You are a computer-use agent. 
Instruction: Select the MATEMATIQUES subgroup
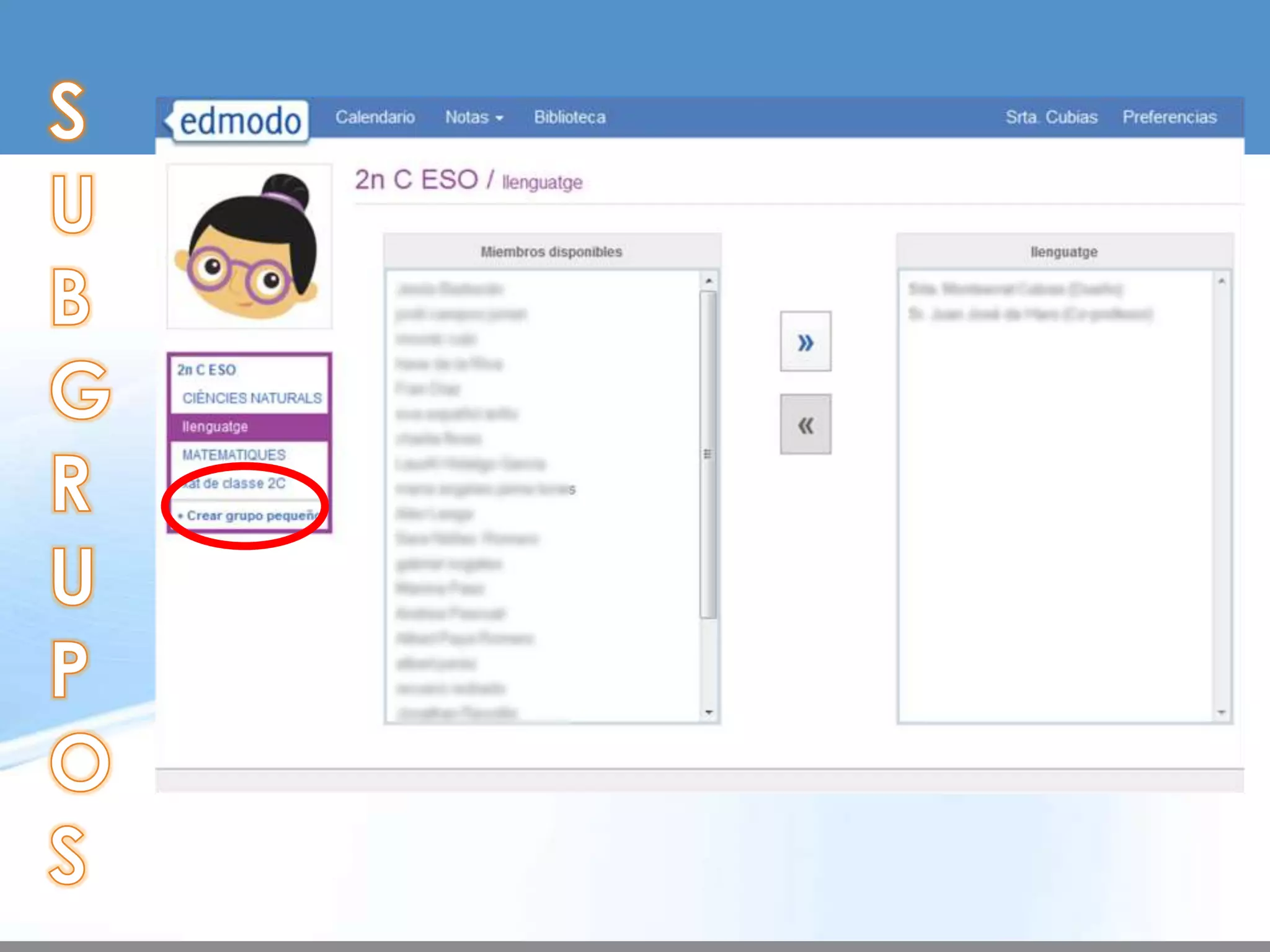click(234, 455)
